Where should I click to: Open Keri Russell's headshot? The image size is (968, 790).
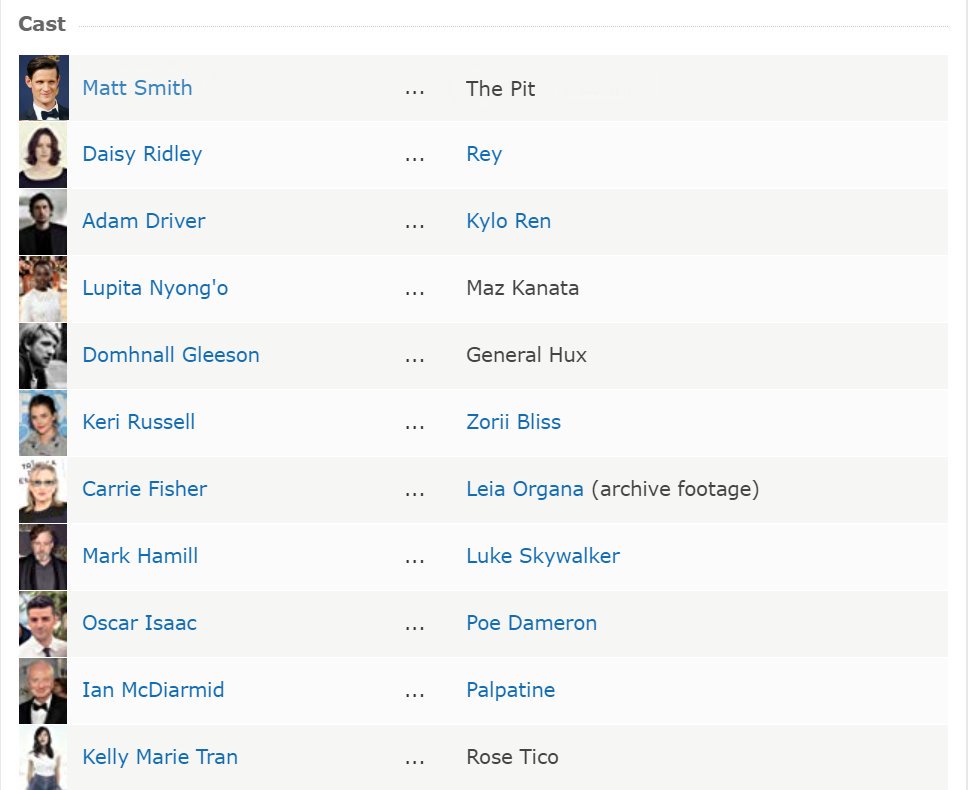[x=43, y=422]
